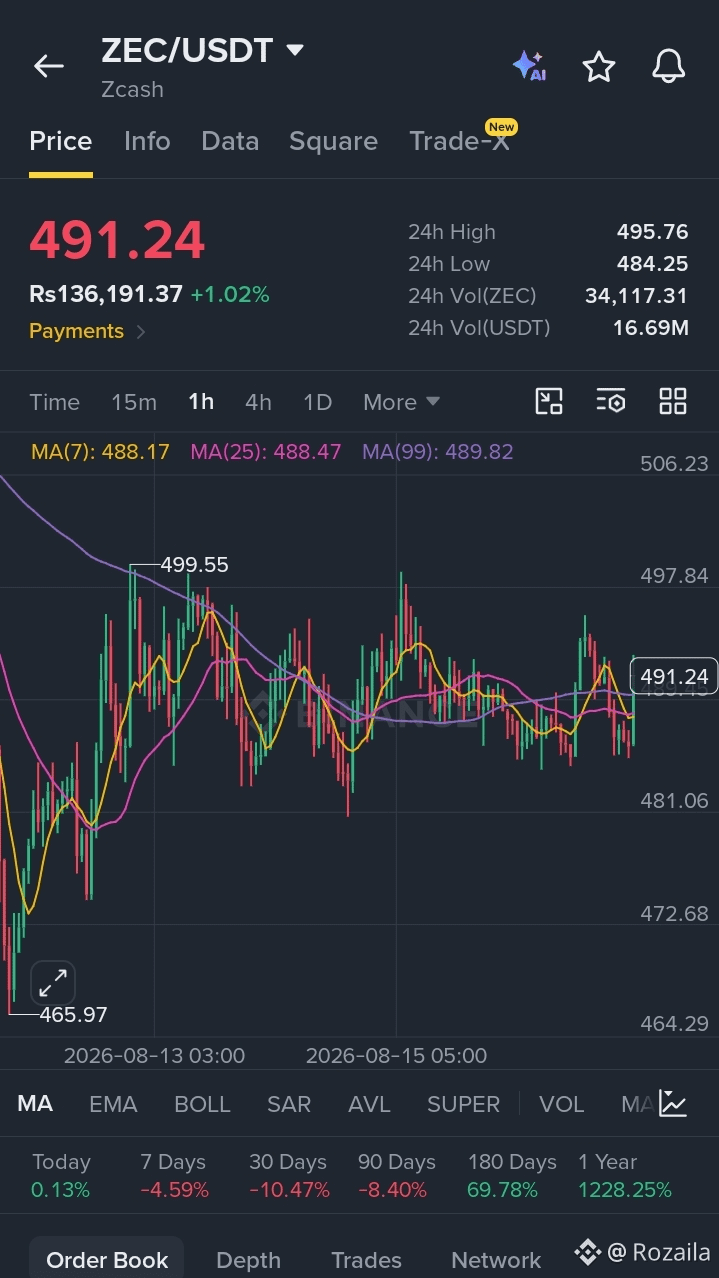Screen dimensions: 719x1278
Task: Select the 1D interval
Action: [x=317, y=402]
